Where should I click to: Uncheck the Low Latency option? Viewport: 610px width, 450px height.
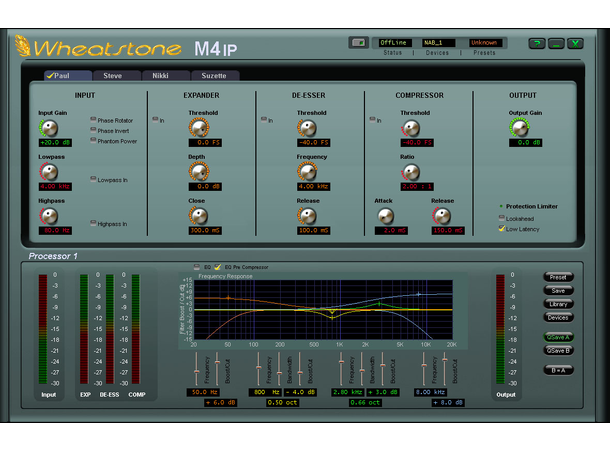click(x=501, y=228)
